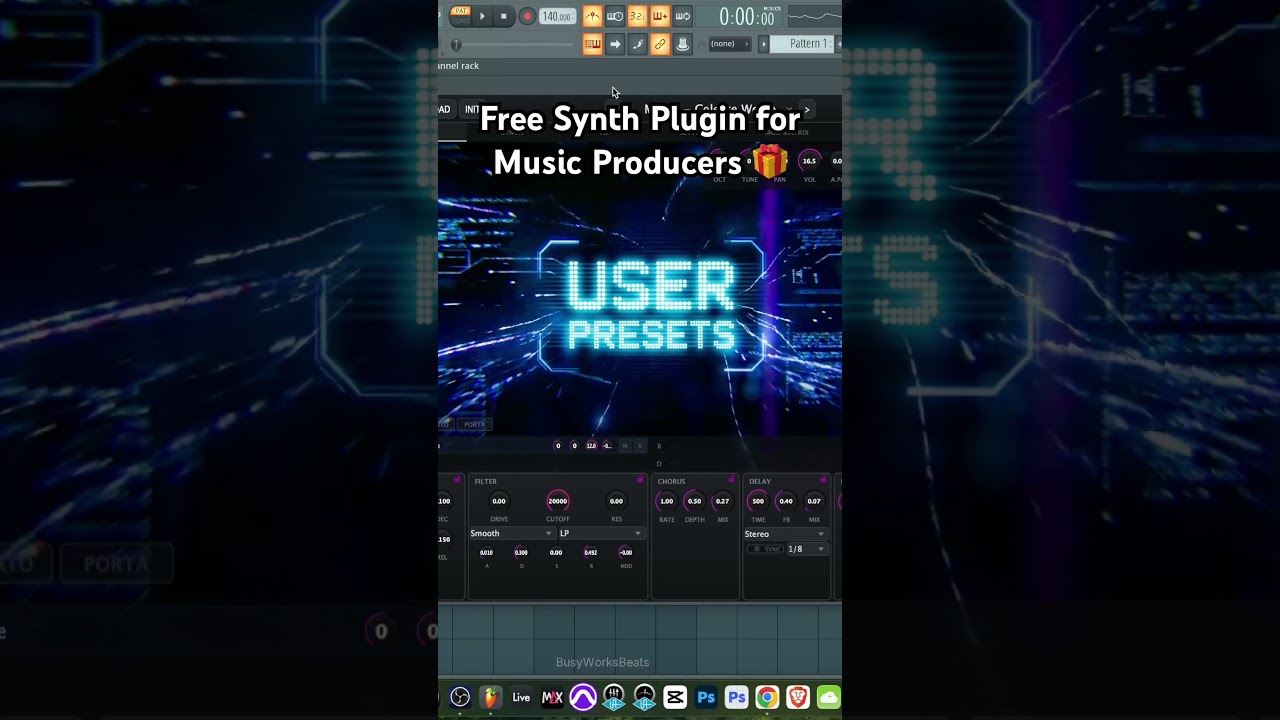Open FL Studio from the dock

tap(490, 698)
